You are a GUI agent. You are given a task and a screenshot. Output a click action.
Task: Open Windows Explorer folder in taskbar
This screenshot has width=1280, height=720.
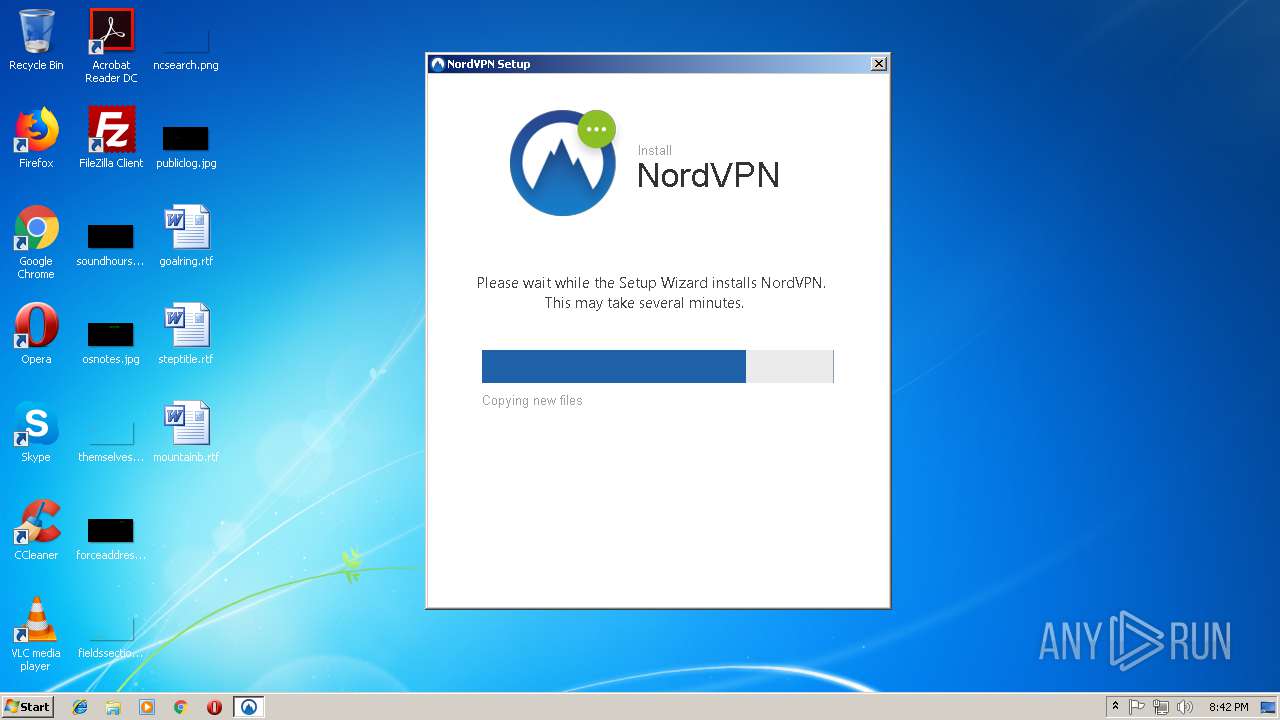(113, 707)
